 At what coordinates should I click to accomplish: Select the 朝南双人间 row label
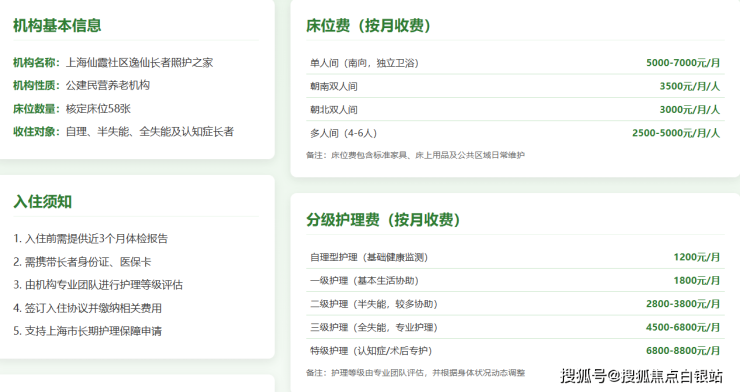click(x=334, y=86)
